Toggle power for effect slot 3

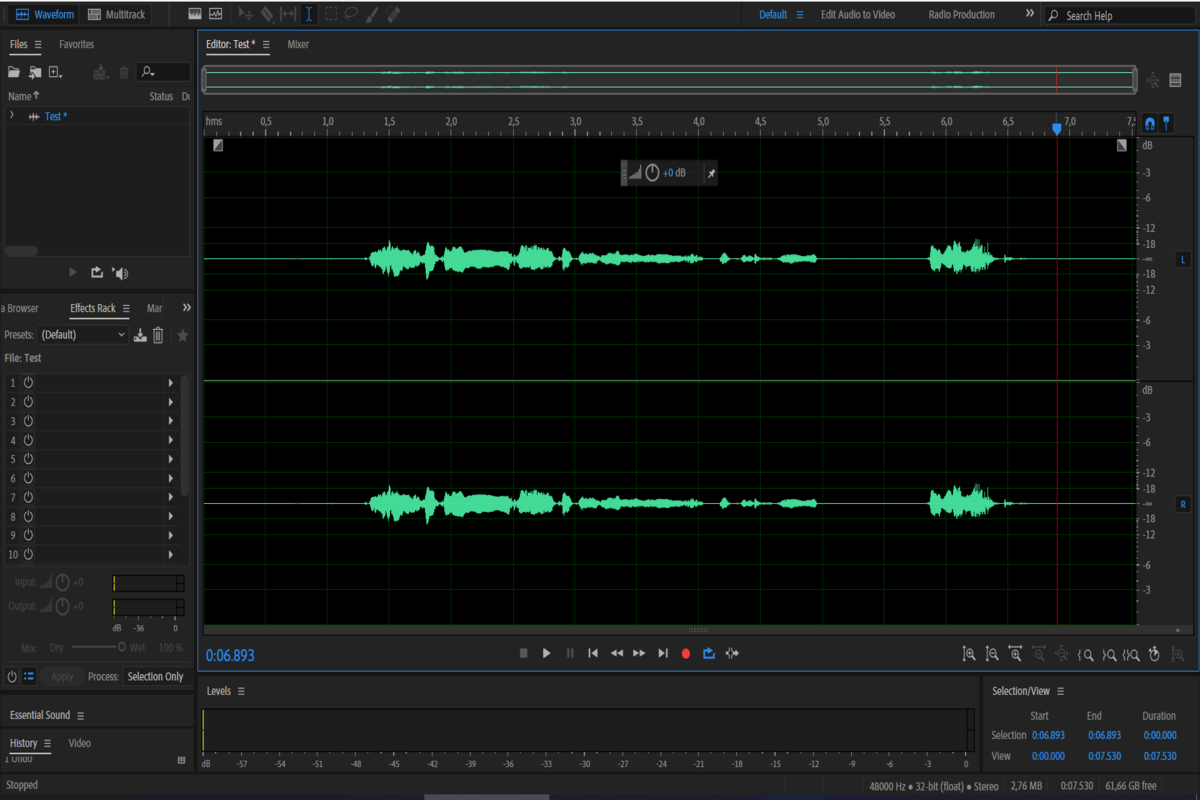click(28, 421)
